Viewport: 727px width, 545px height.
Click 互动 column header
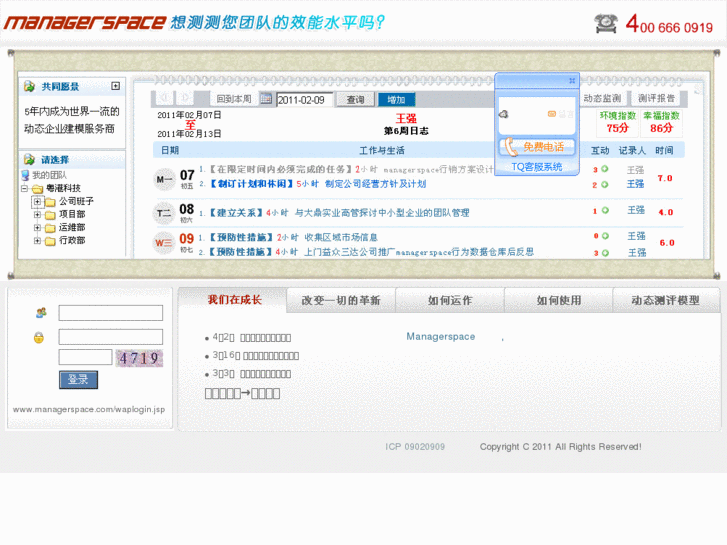[600, 150]
